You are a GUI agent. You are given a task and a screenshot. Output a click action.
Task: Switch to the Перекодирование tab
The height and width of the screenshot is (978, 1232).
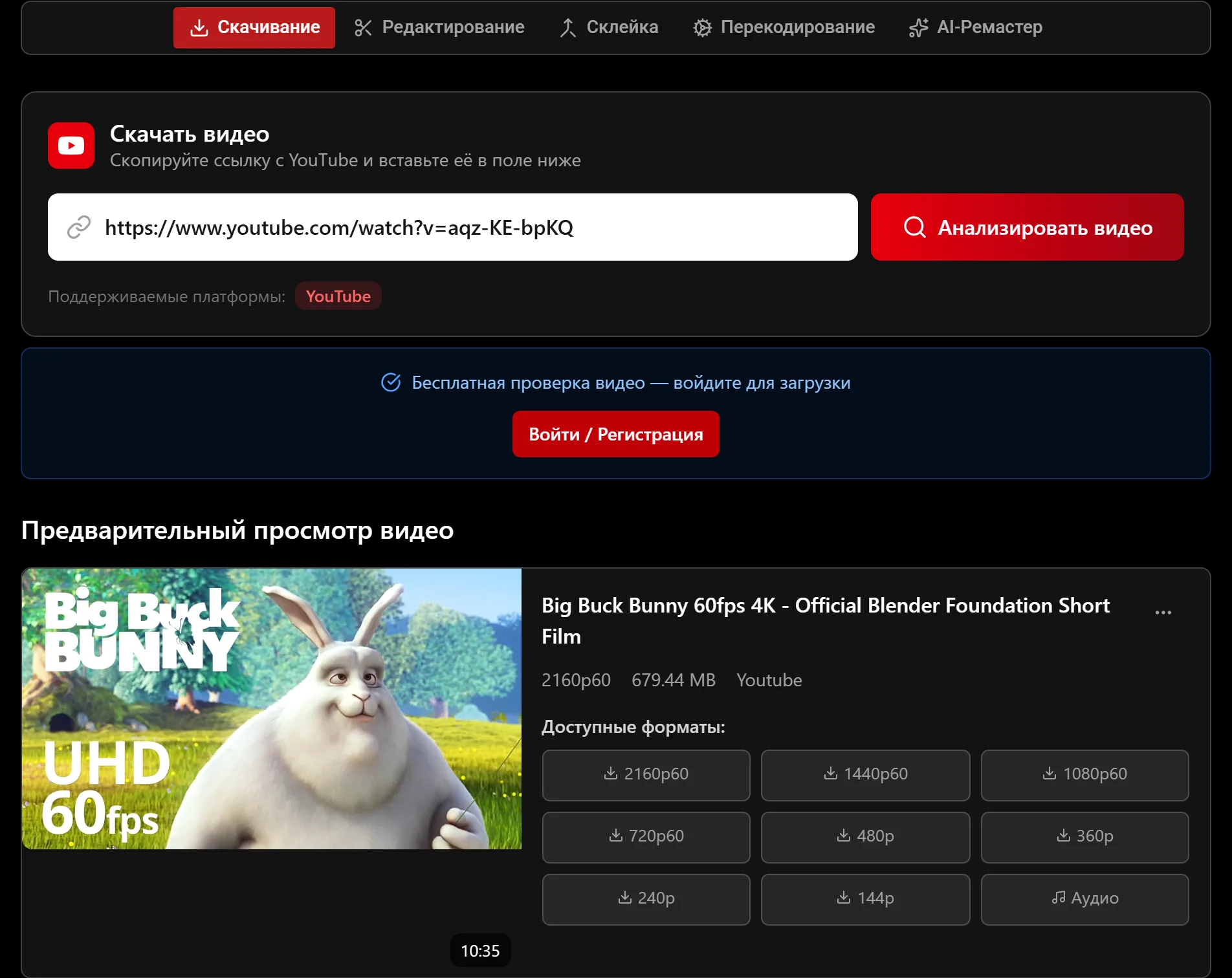point(784,27)
